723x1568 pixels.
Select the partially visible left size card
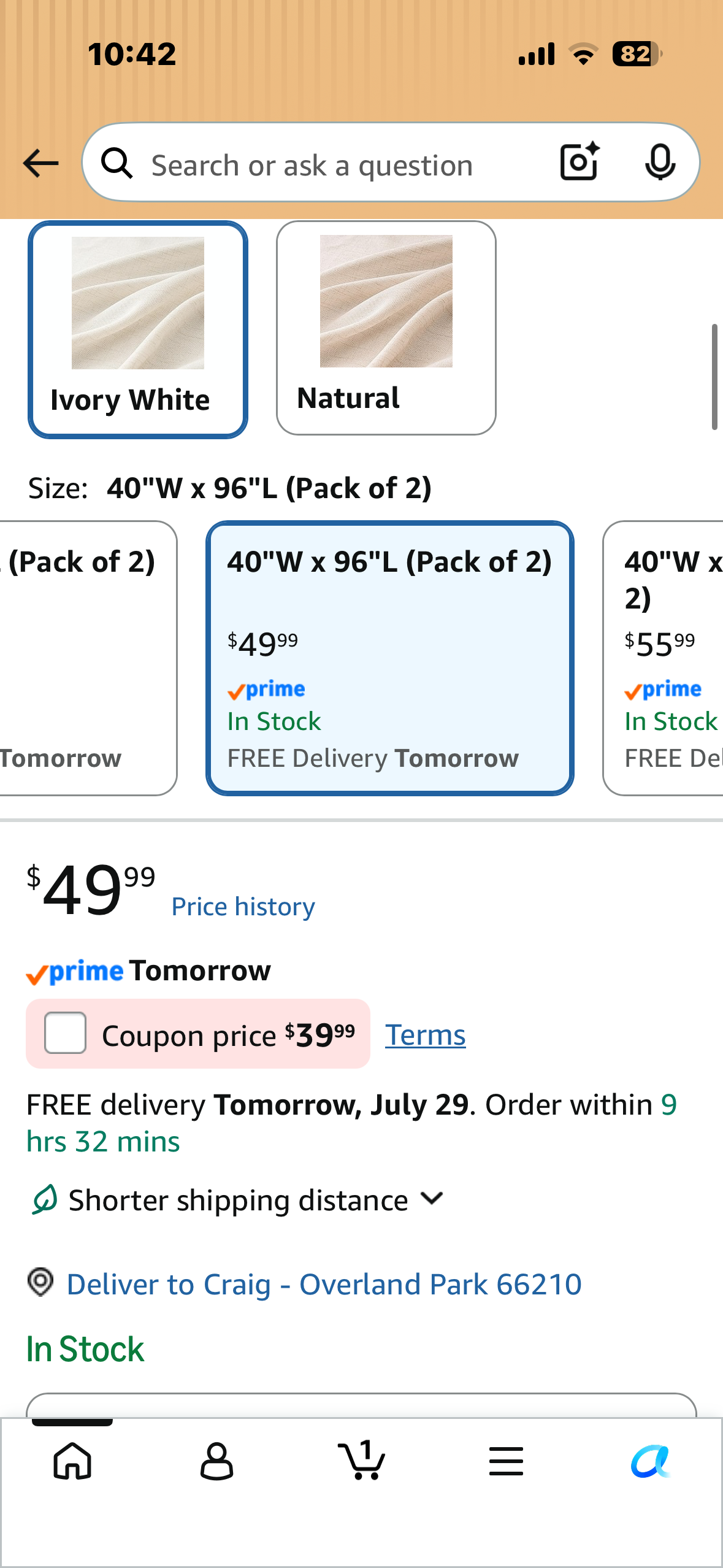coord(88,658)
